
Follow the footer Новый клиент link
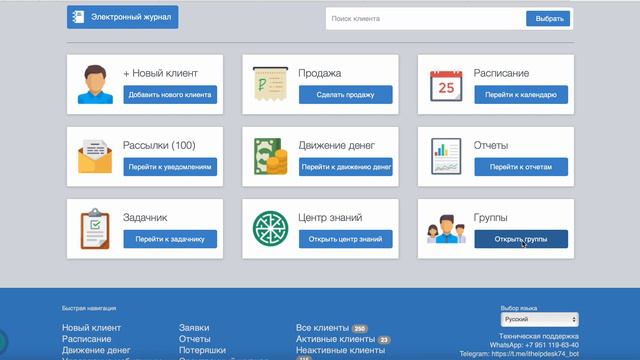coord(91,328)
